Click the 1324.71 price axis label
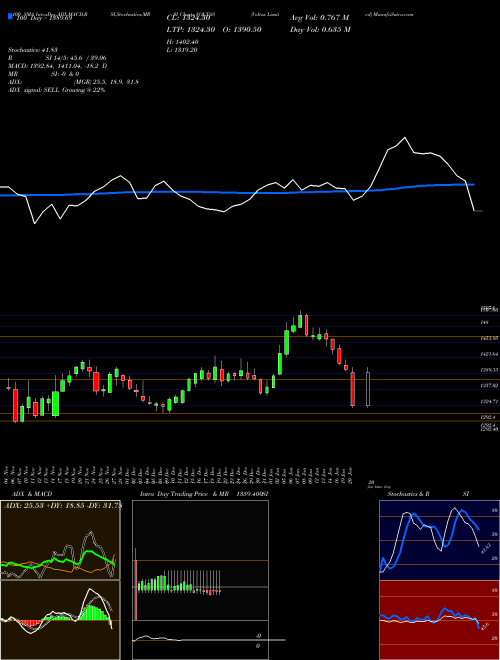Screen dimensions: 500x660 point(490,402)
